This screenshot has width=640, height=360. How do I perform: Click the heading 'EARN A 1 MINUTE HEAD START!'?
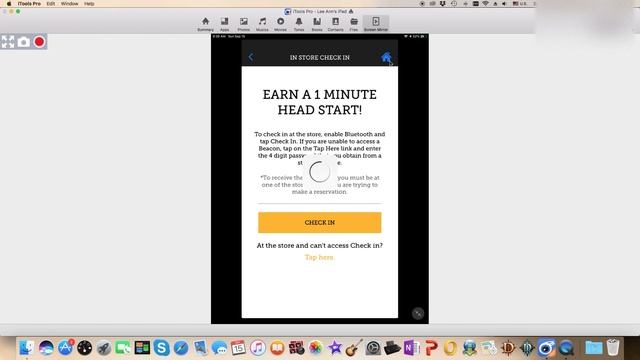click(x=320, y=102)
